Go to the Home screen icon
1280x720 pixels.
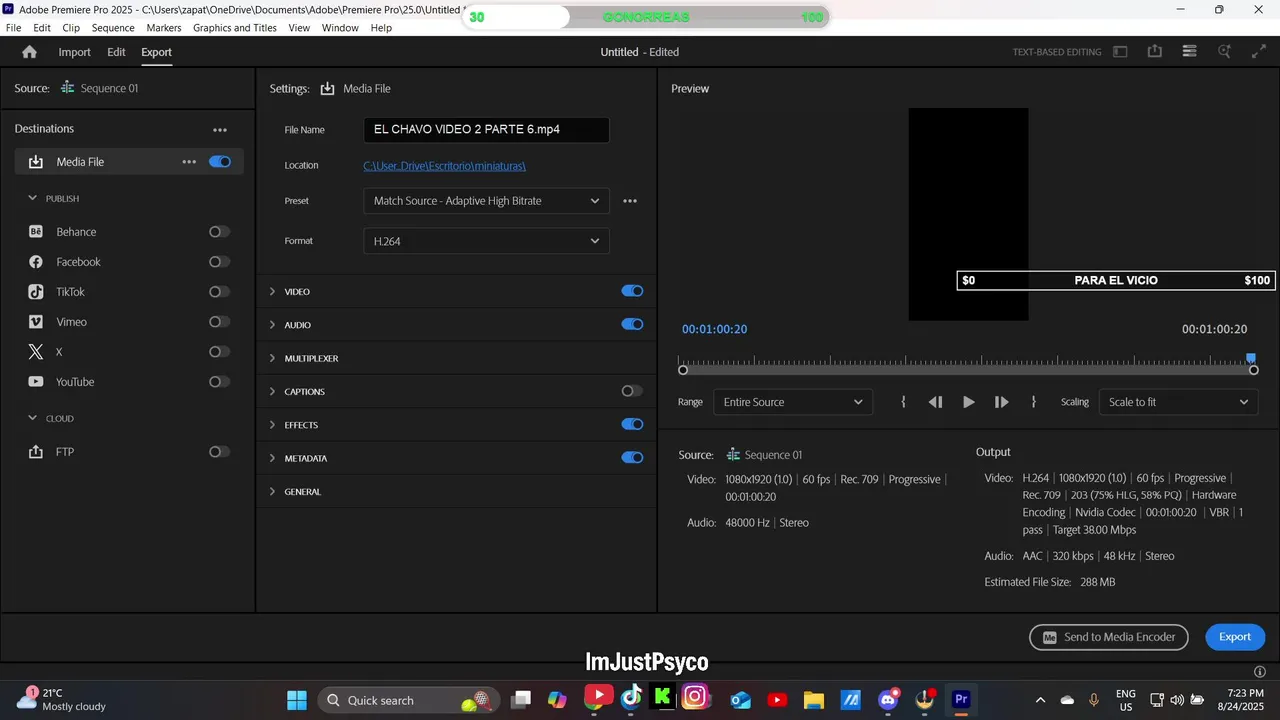pyautogui.click(x=29, y=52)
